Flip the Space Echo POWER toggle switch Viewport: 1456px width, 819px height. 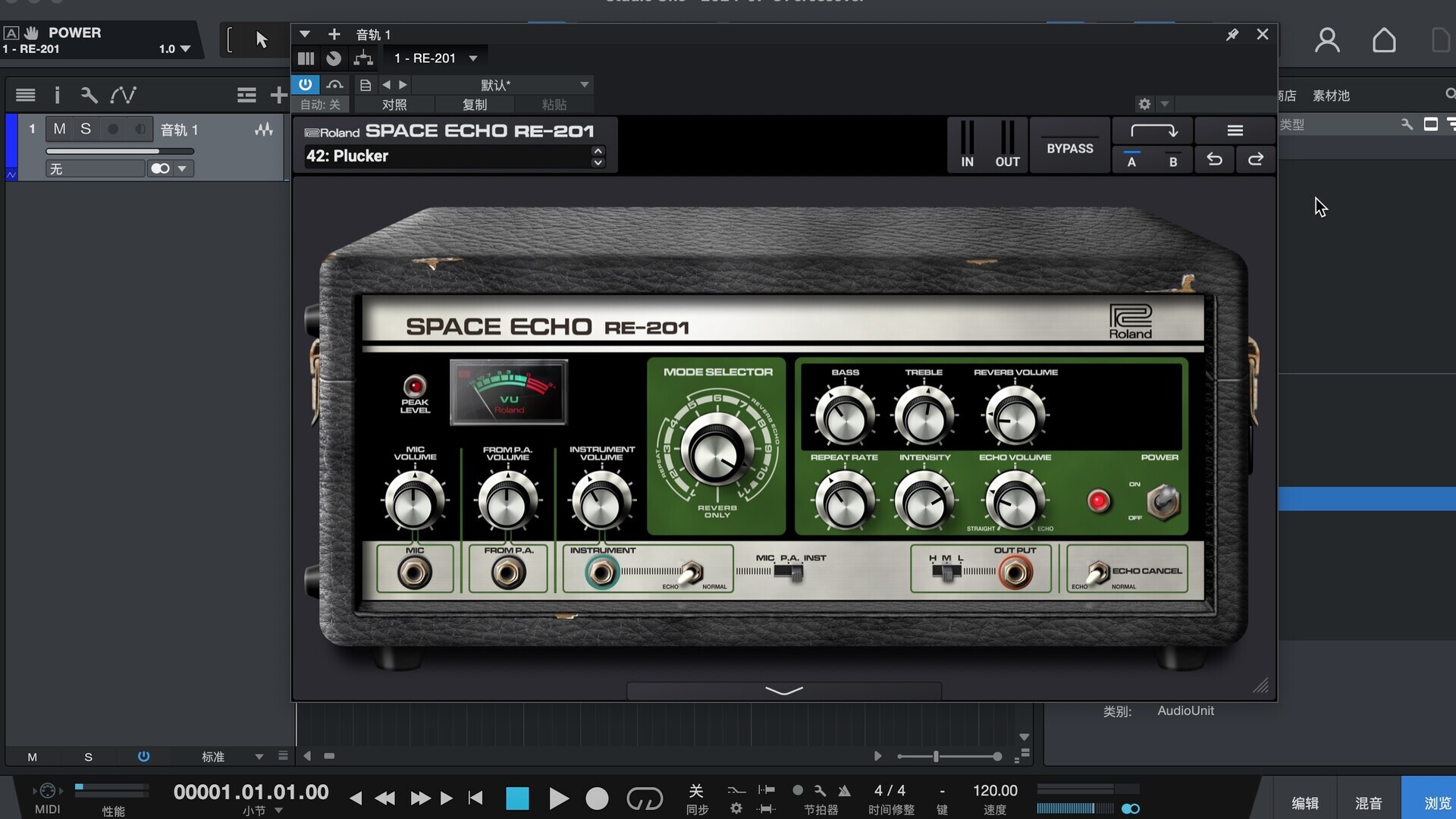click(x=1163, y=501)
